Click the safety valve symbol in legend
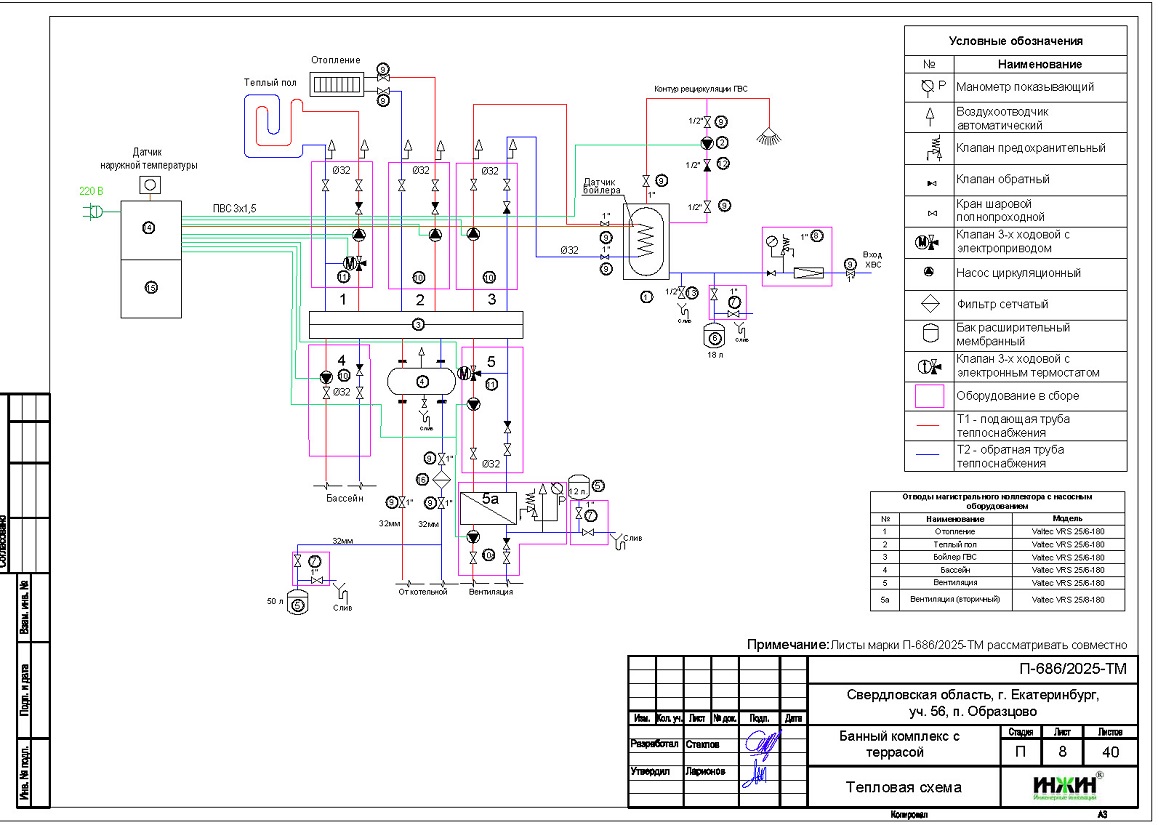 pyautogui.click(x=929, y=149)
